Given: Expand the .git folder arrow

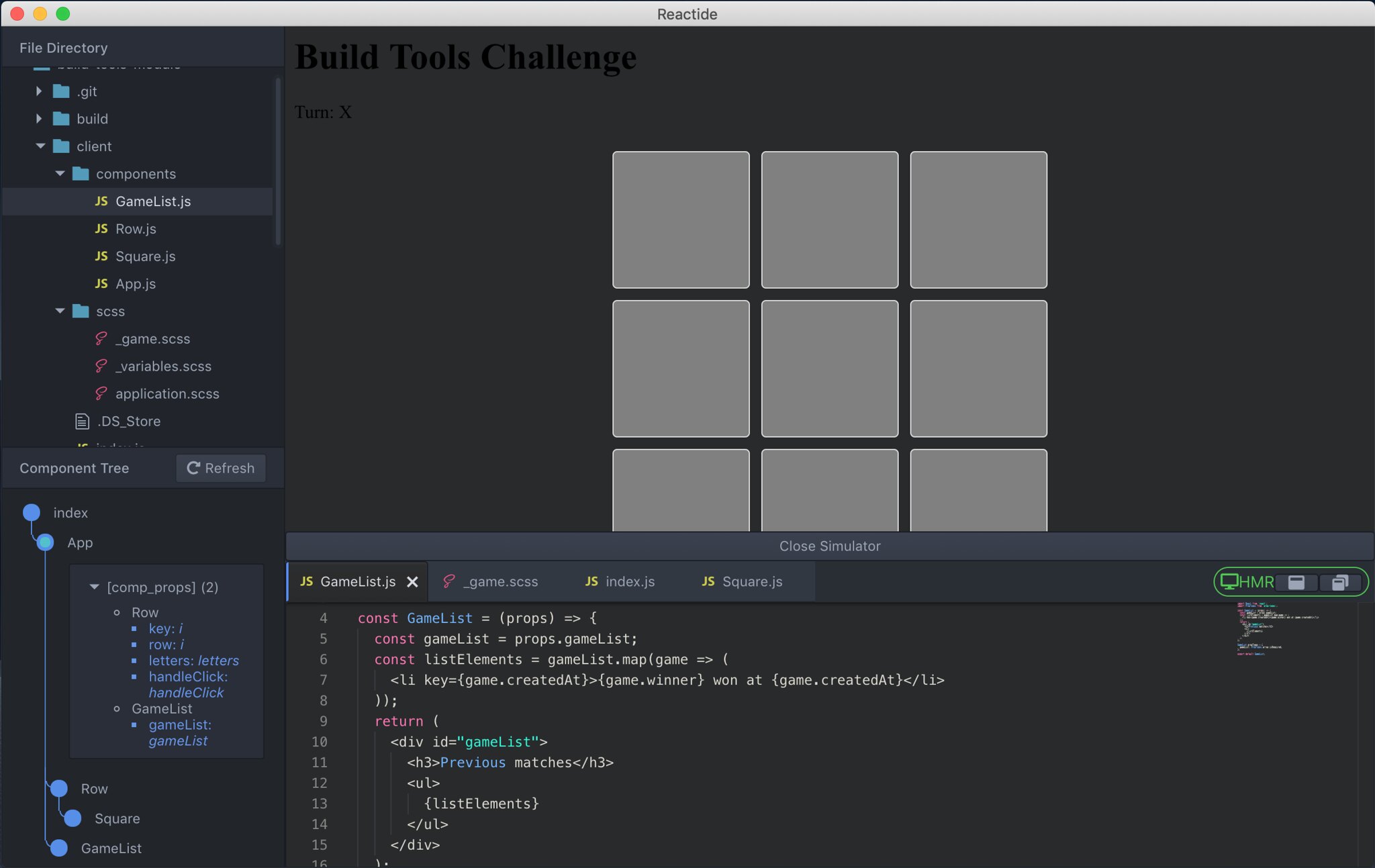Looking at the screenshot, I should click(38, 91).
